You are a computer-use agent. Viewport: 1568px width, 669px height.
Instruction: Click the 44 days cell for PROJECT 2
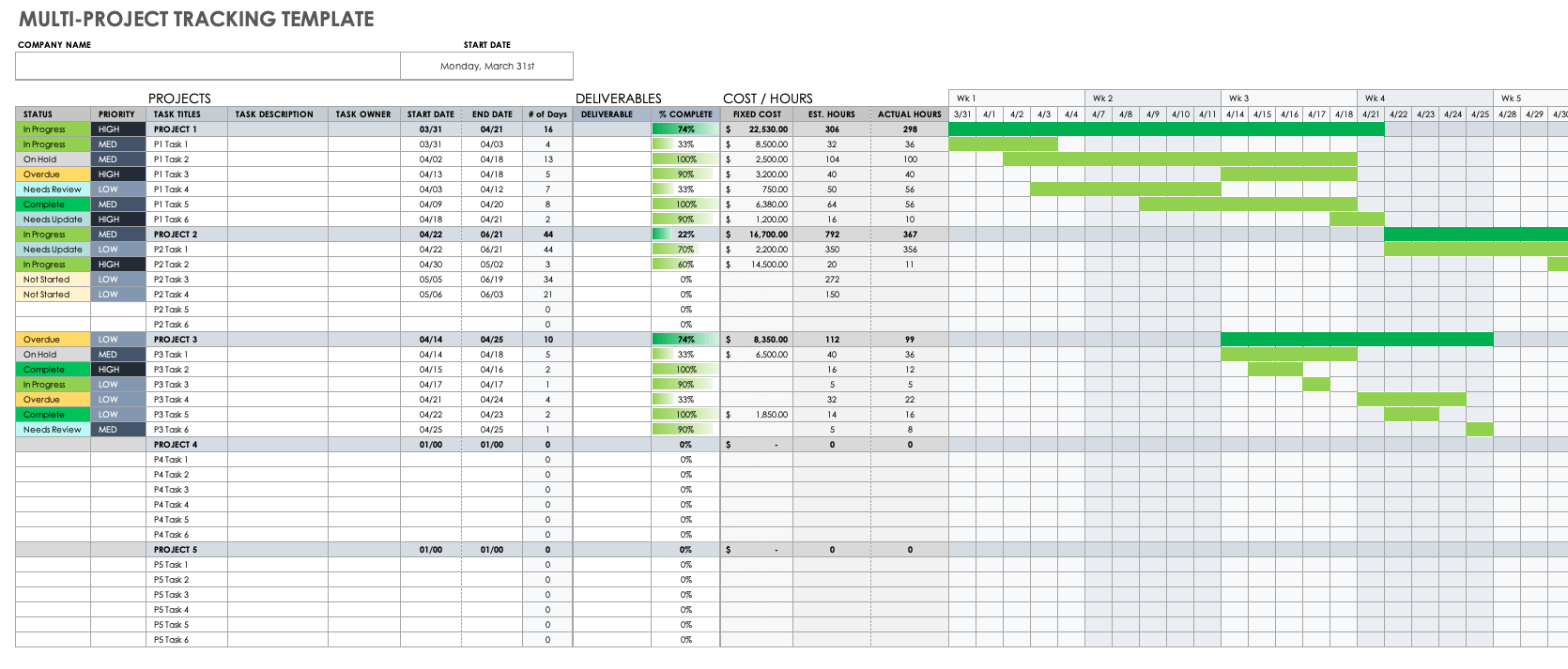click(x=547, y=235)
